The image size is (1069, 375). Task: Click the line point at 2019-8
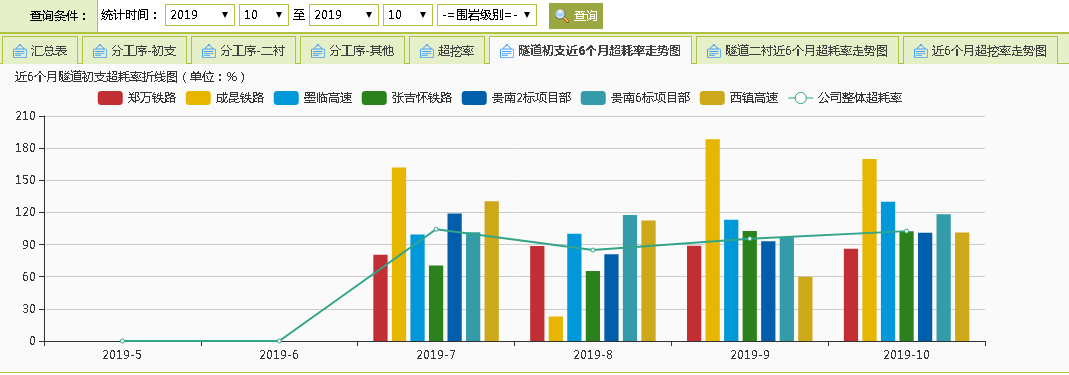pos(593,250)
